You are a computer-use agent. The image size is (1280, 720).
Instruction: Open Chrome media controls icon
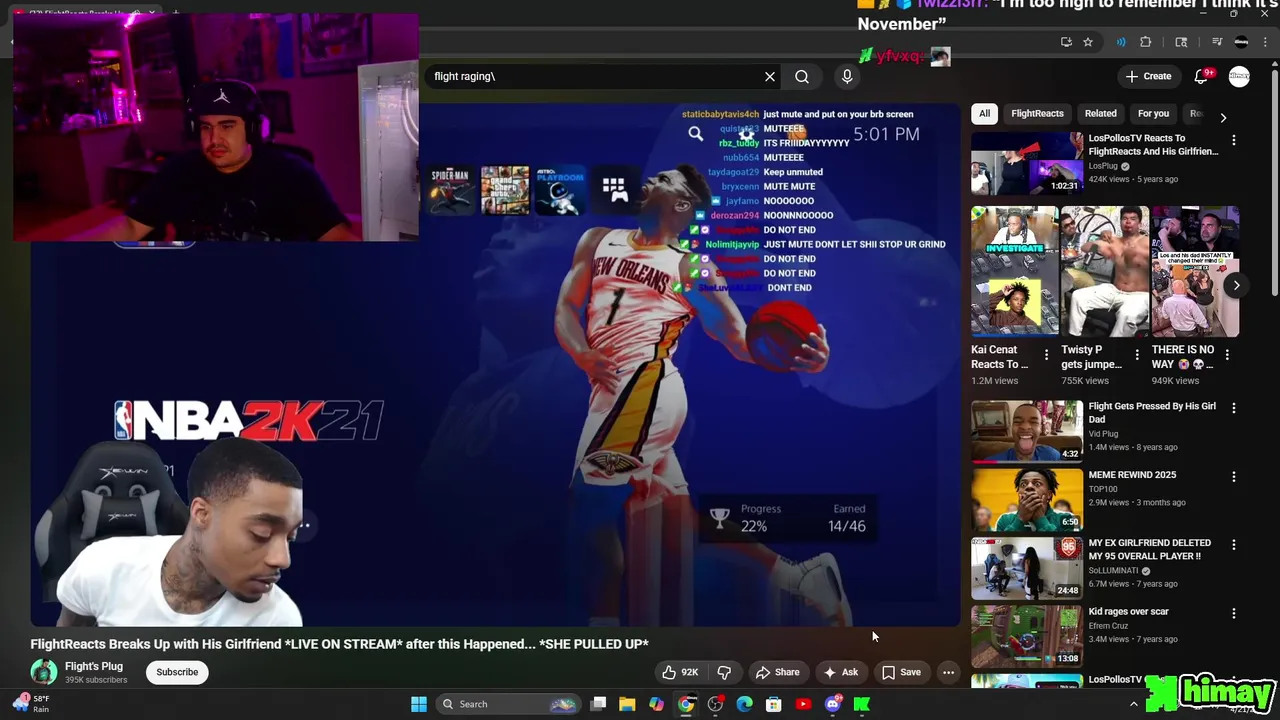pyautogui.click(x=1217, y=42)
